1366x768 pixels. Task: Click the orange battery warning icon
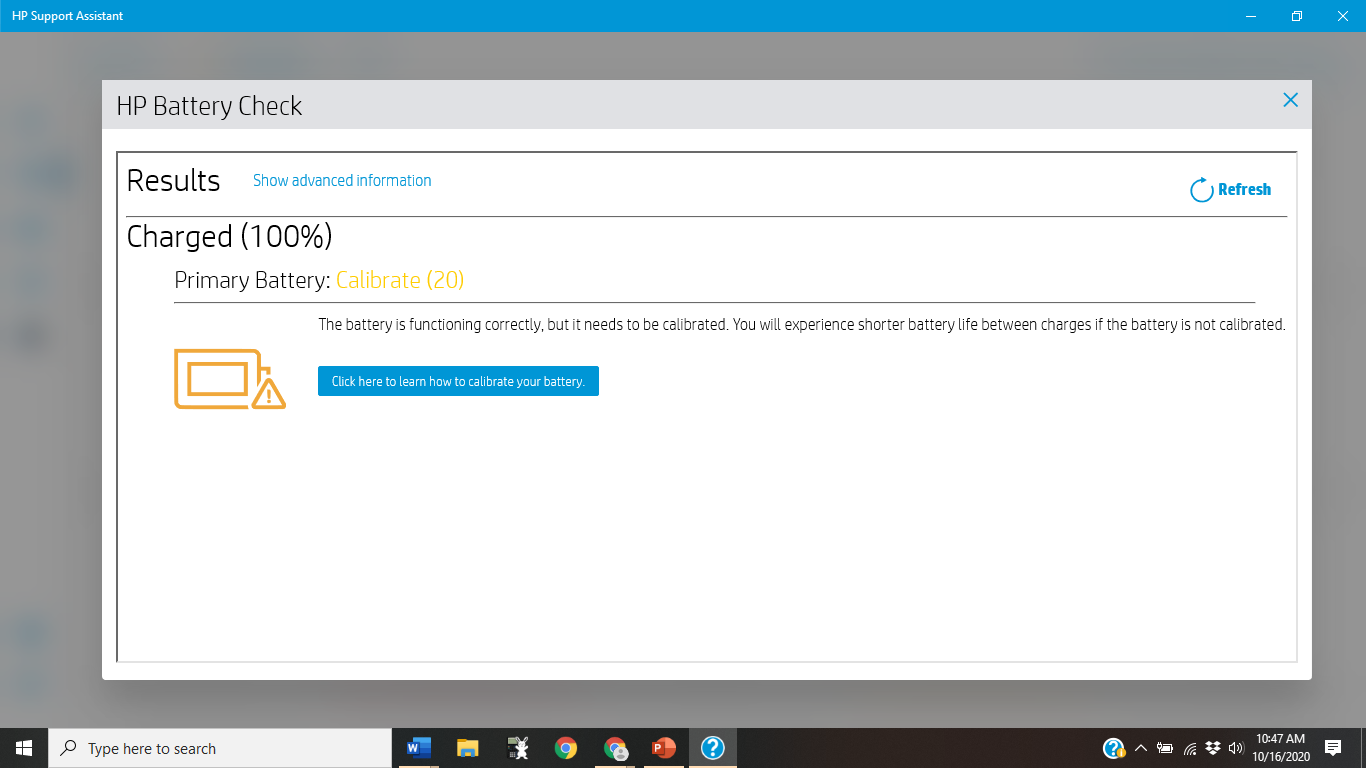pyautogui.click(x=230, y=379)
